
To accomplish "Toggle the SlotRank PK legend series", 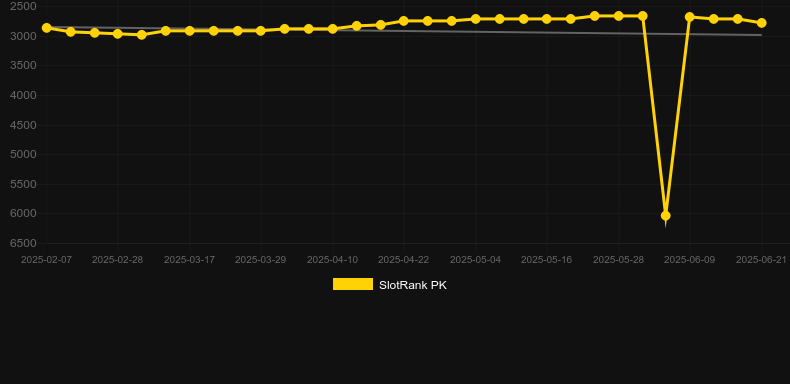I will click(x=389, y=285).
